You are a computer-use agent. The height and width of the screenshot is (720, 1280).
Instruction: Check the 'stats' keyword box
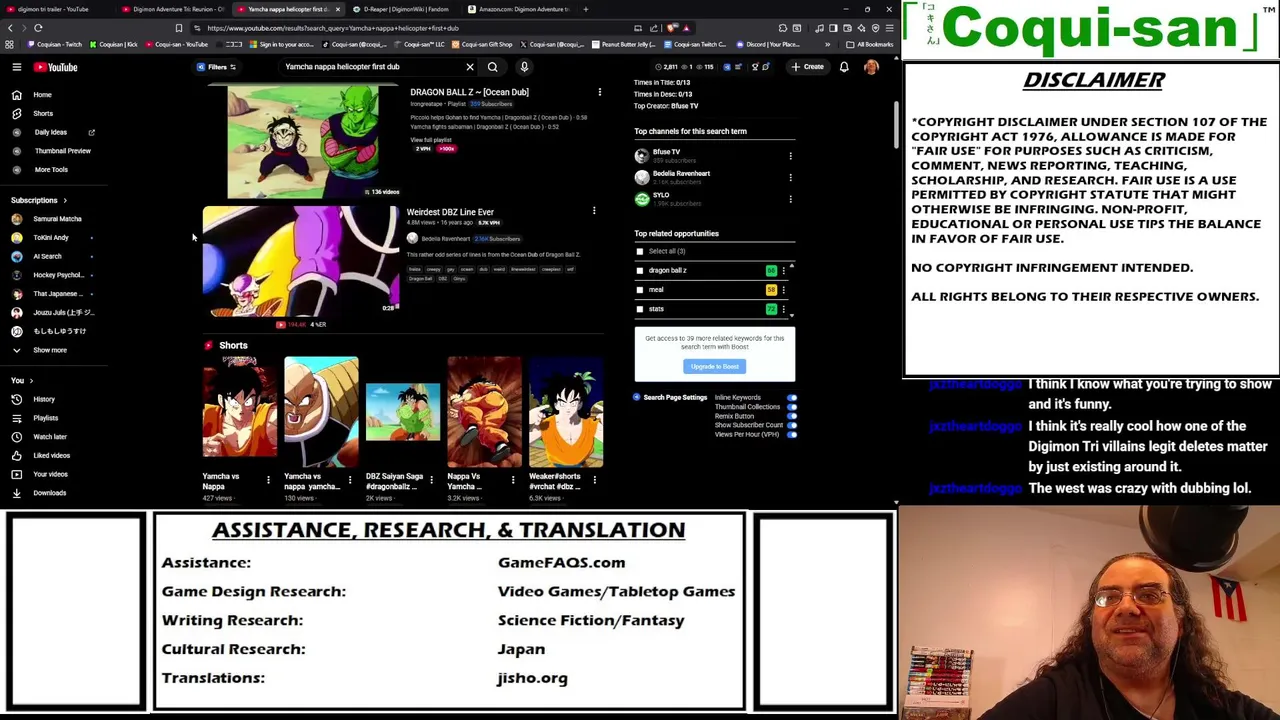(640, 309)
